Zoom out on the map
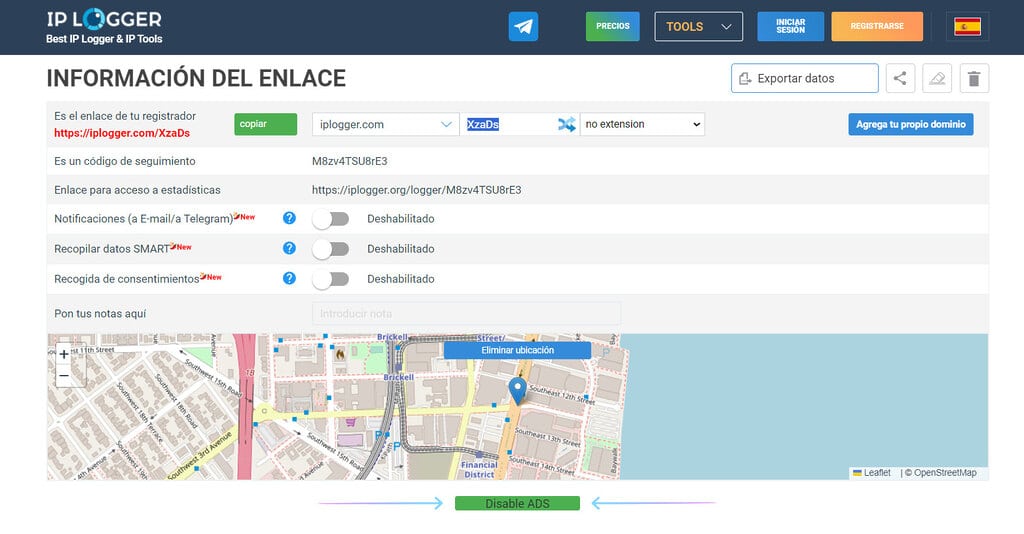The width and height of the screenshot is (1024, 534). [x=64, y=375]
